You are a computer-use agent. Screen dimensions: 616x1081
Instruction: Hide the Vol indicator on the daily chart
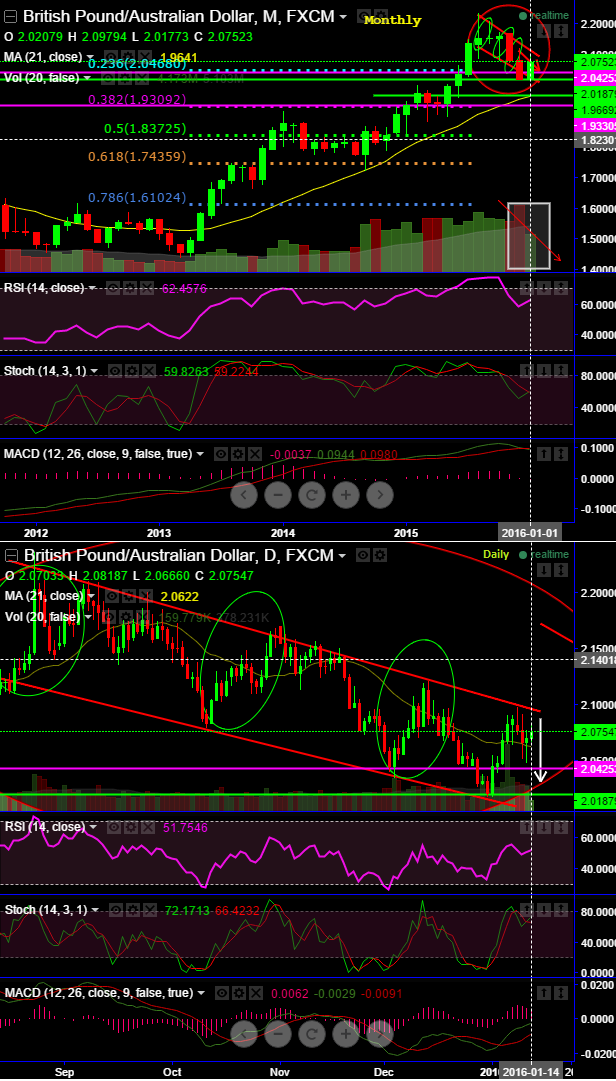[109, 617]
